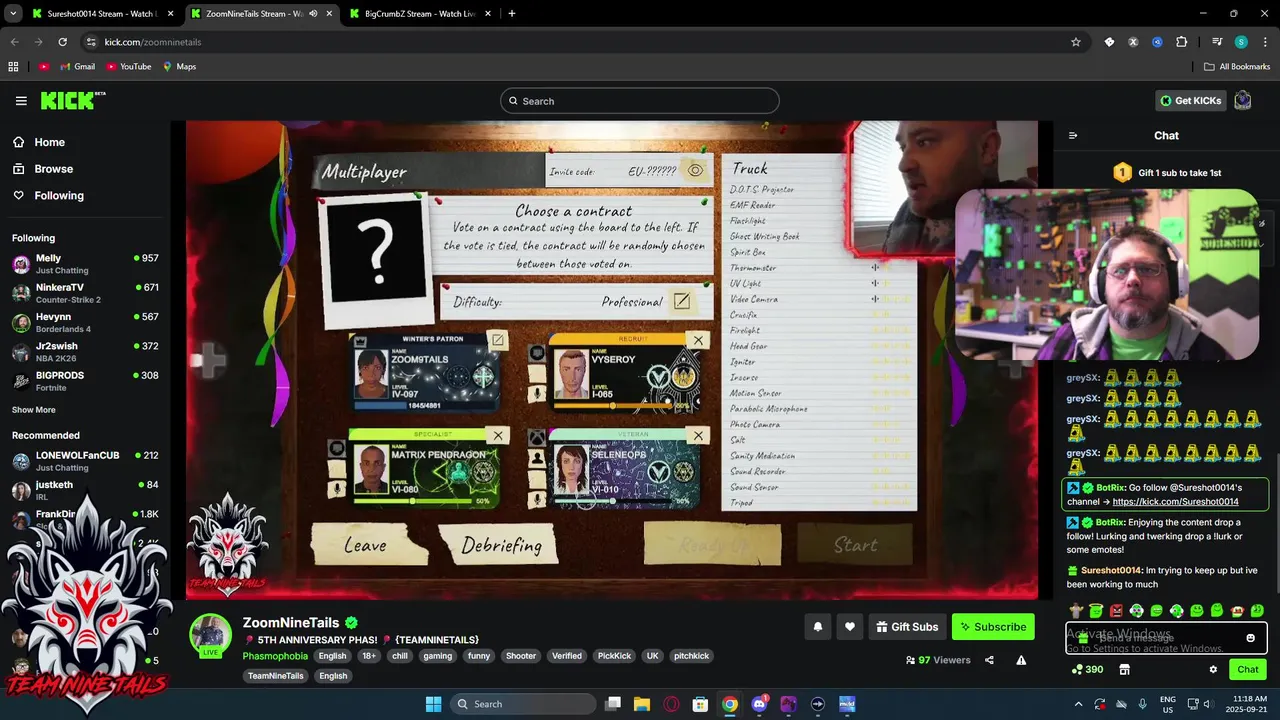Remove MATRIX PENDRAGON with X button
Screen dimensions: 1280x720
[x=497, y=435]
